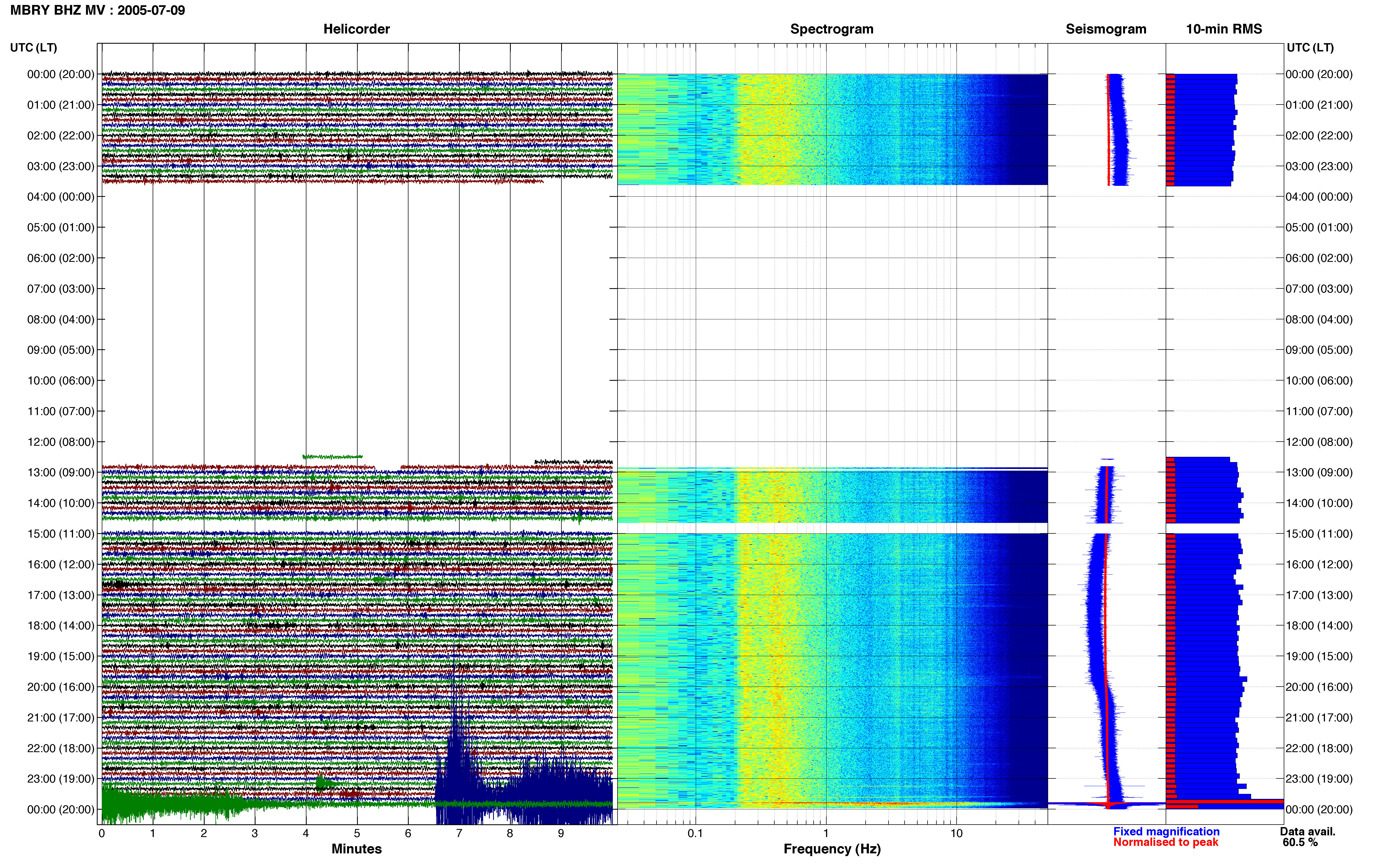1388x868 pixels.
Task: Click the left time label '23:00 (19:00)'
Action: 61,779
